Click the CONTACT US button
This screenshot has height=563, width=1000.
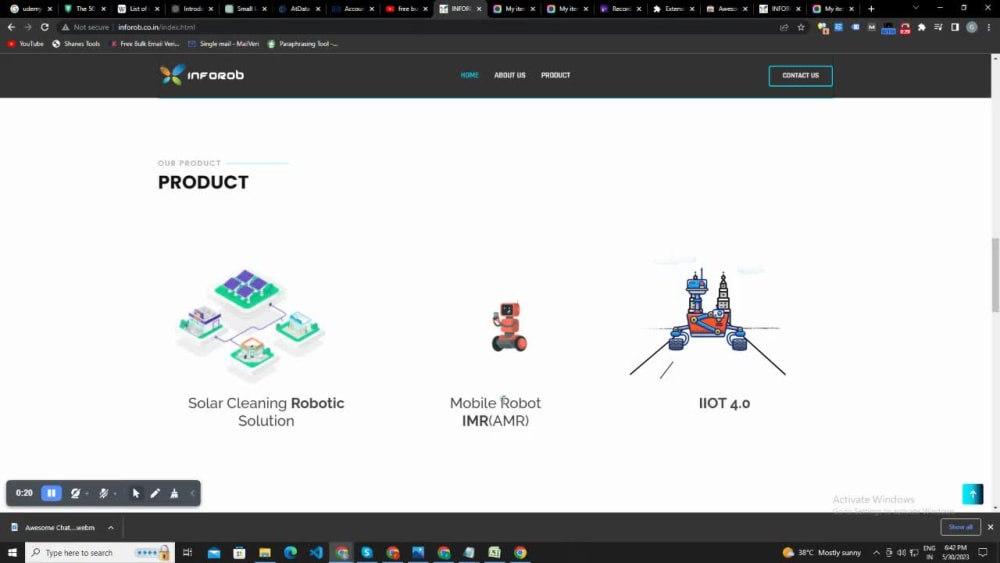click(800, 76)
